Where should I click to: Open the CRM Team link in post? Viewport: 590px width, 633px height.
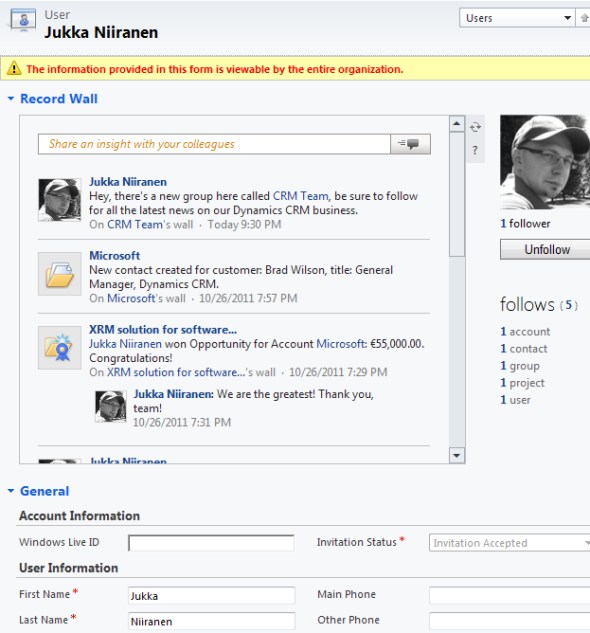tap(301, 196)
